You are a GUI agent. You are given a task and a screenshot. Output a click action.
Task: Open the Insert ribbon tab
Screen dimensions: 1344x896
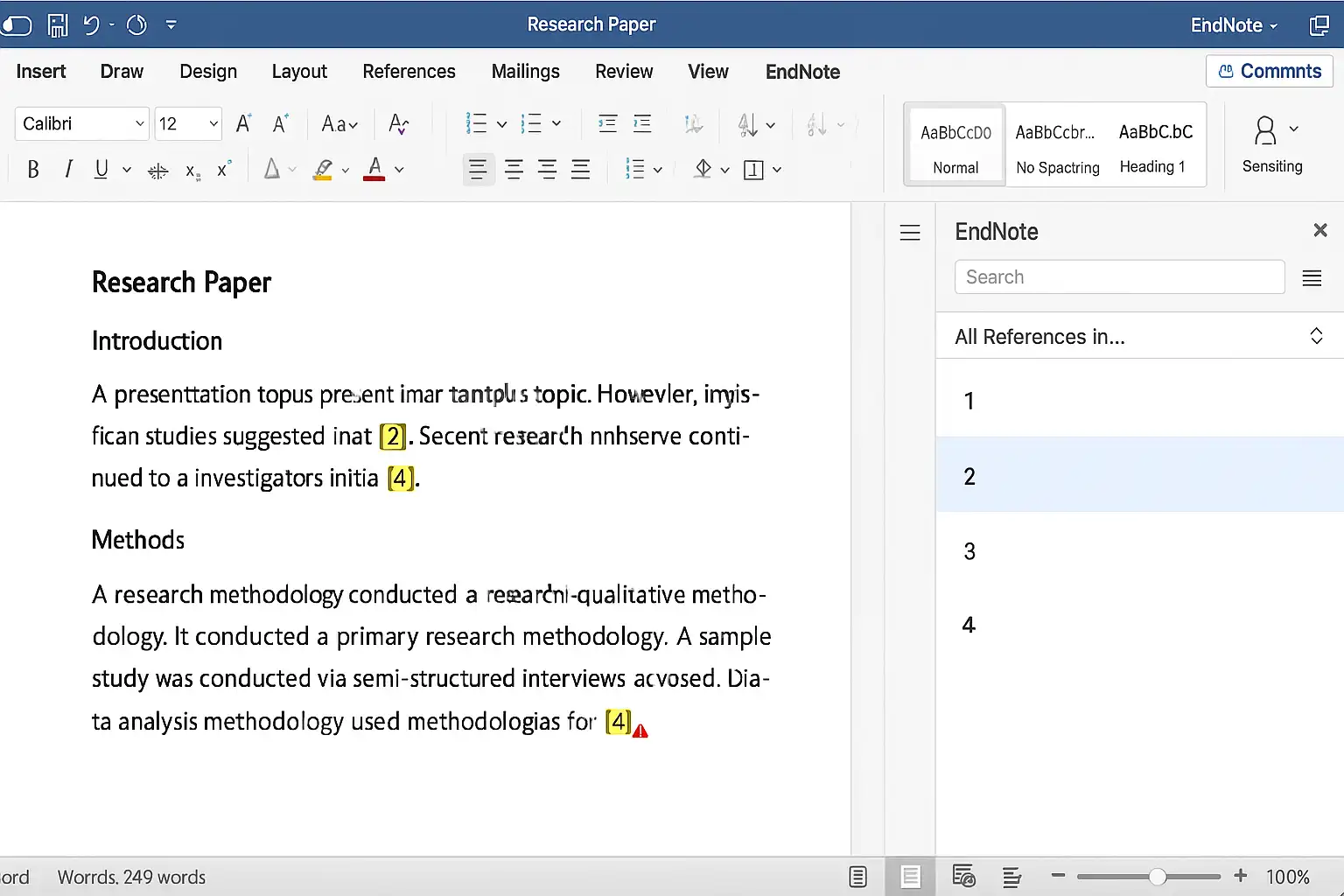pos(41,72)
